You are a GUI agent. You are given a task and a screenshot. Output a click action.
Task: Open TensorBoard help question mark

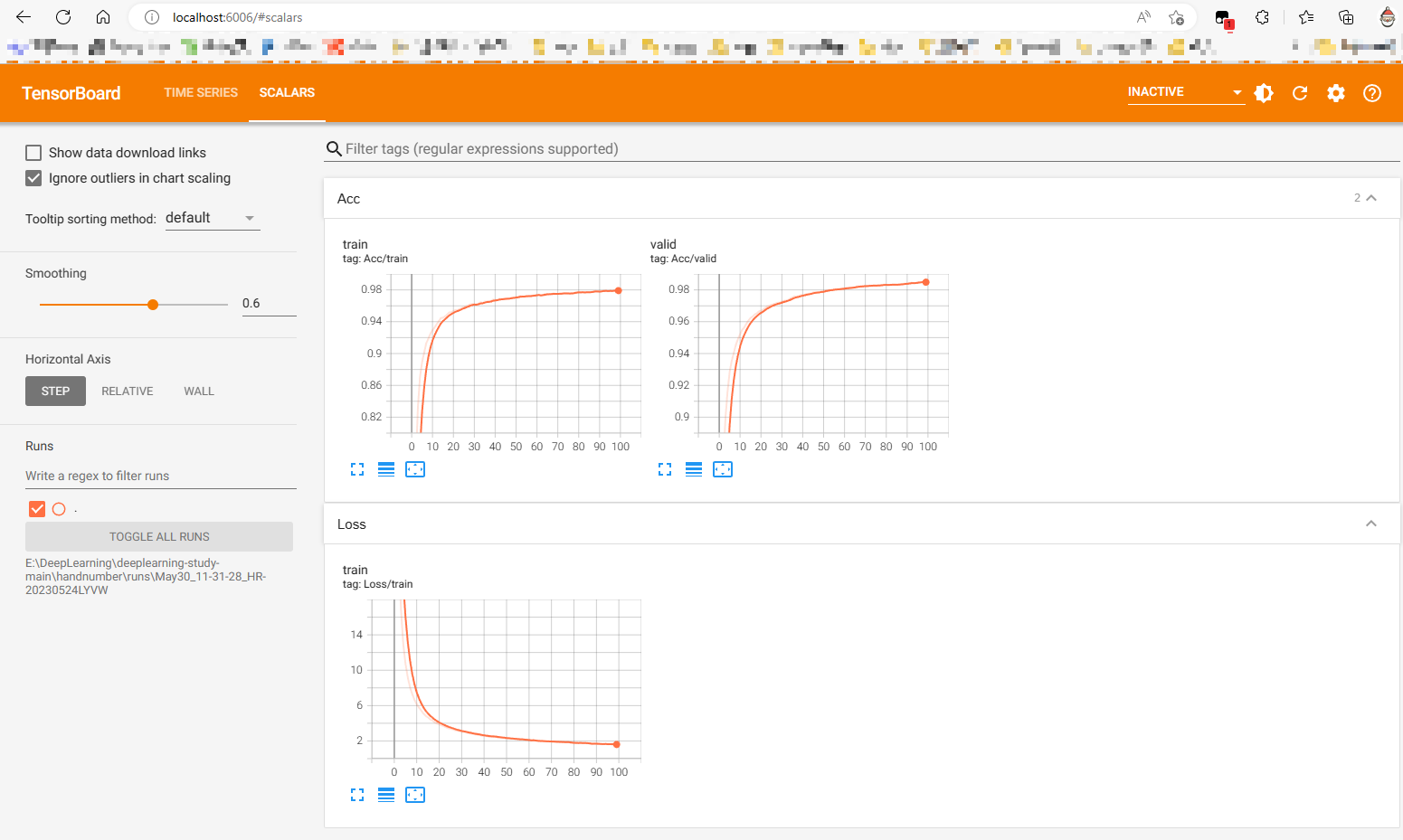pyautogui.click(x=1372, y=93)
